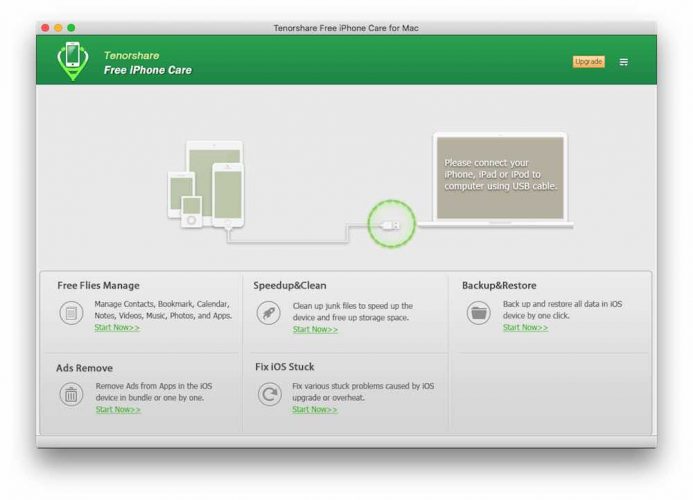
Task: Click 'Clean up junk files' description
Action: click(x=353, y=312)
